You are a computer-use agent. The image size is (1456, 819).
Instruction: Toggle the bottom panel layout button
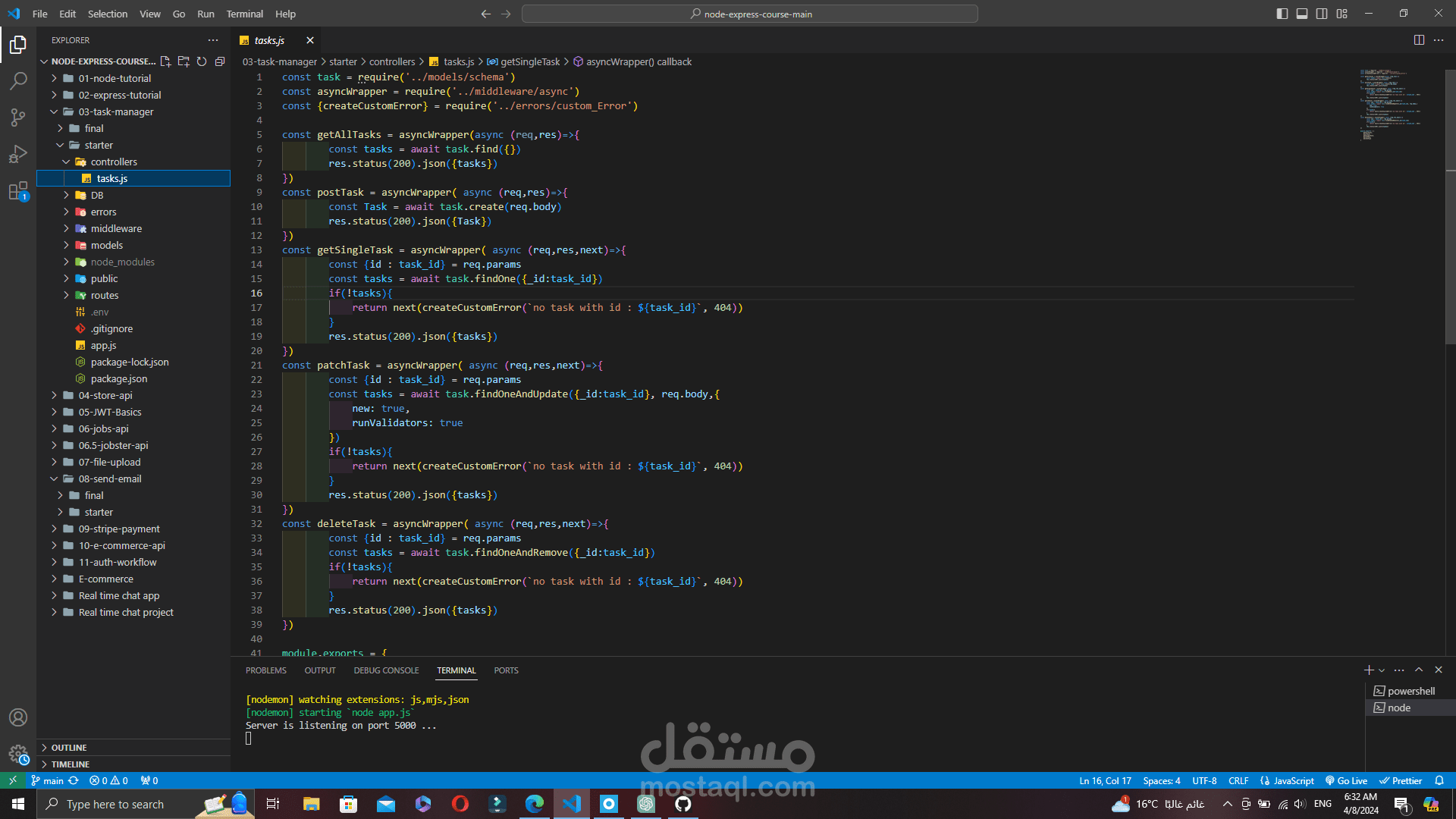(x=1302, y=14)
